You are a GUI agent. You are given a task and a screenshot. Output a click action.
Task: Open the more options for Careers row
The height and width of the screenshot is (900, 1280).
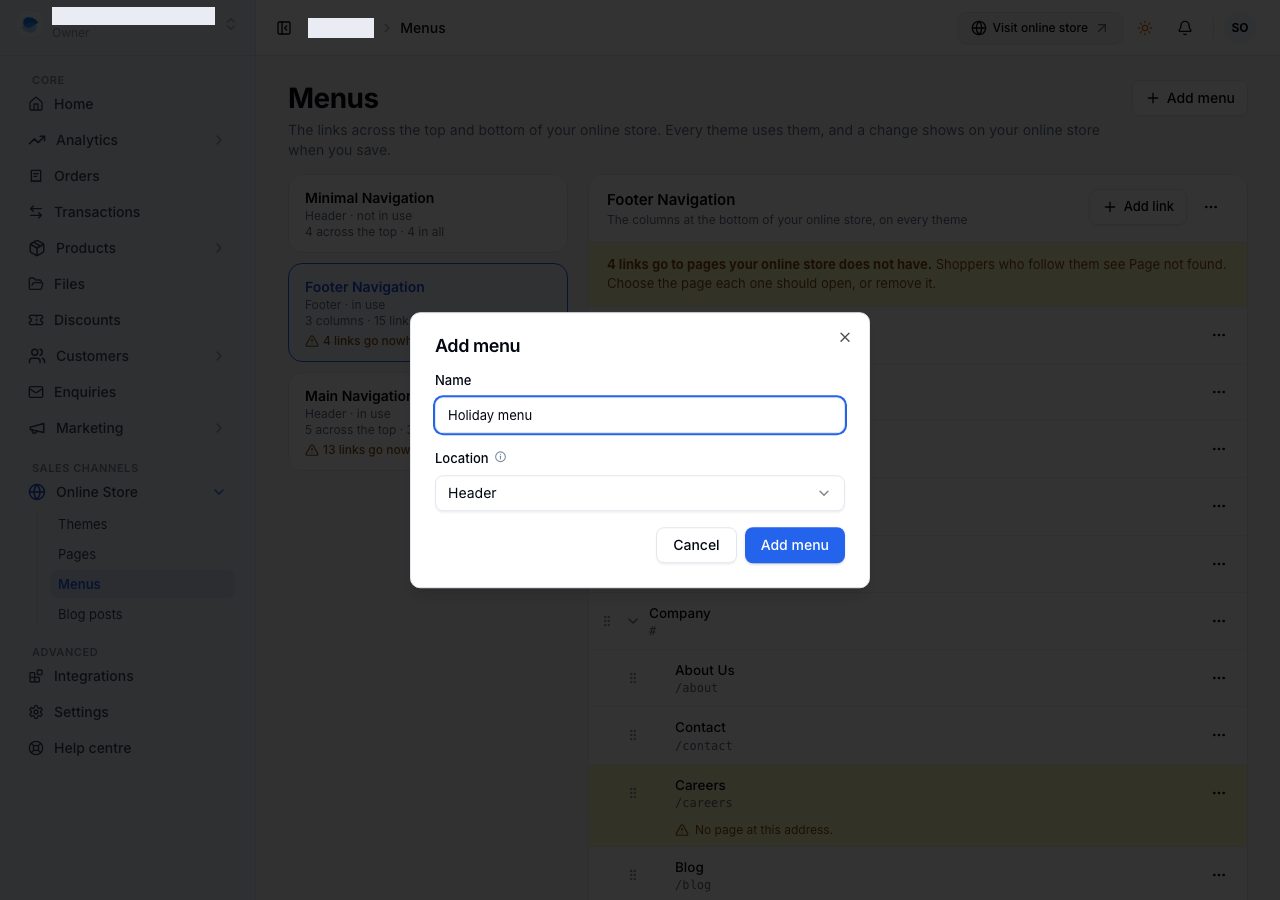tap(1219, 793)
